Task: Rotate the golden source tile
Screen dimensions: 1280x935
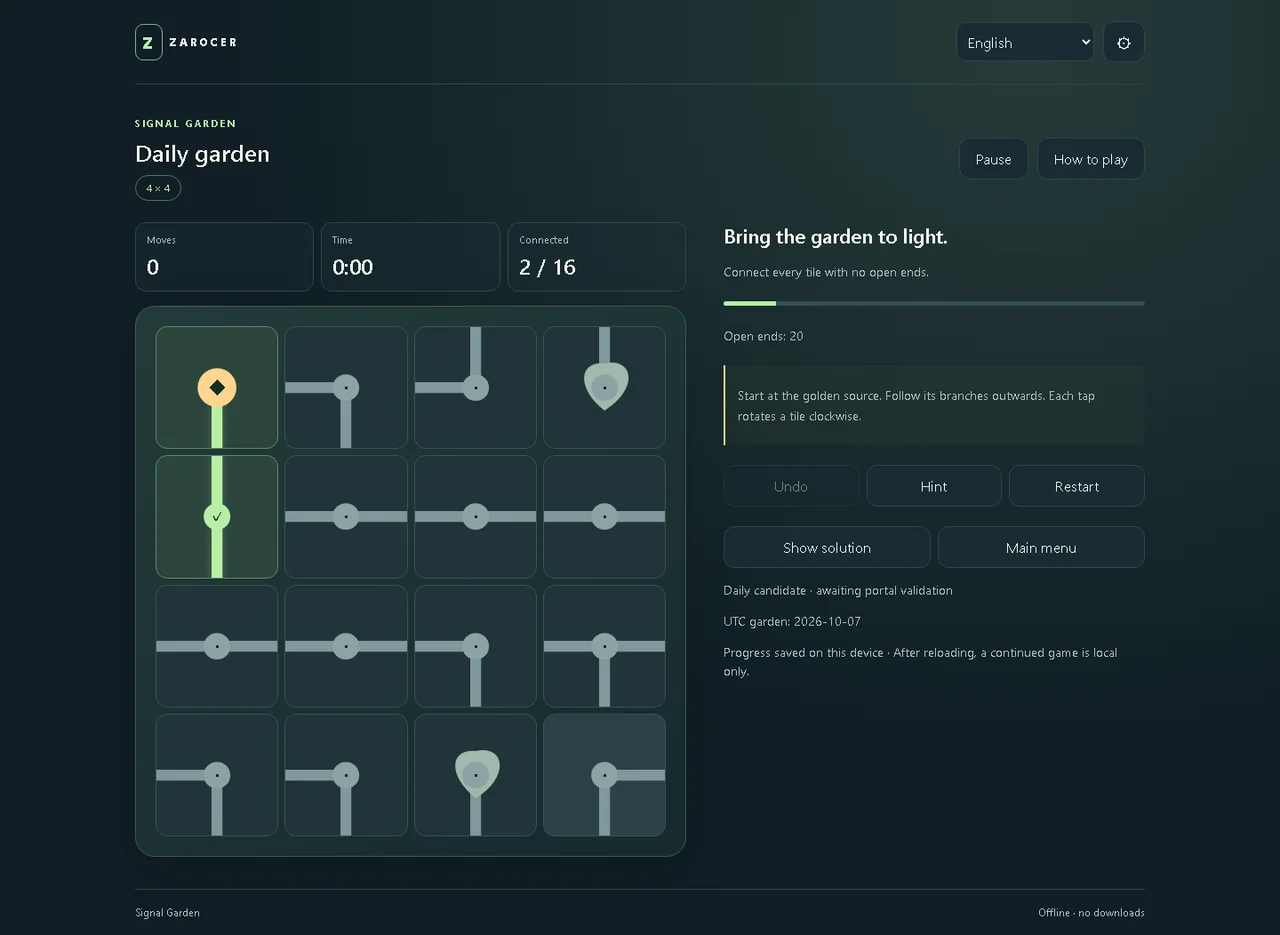Action: 217,387
